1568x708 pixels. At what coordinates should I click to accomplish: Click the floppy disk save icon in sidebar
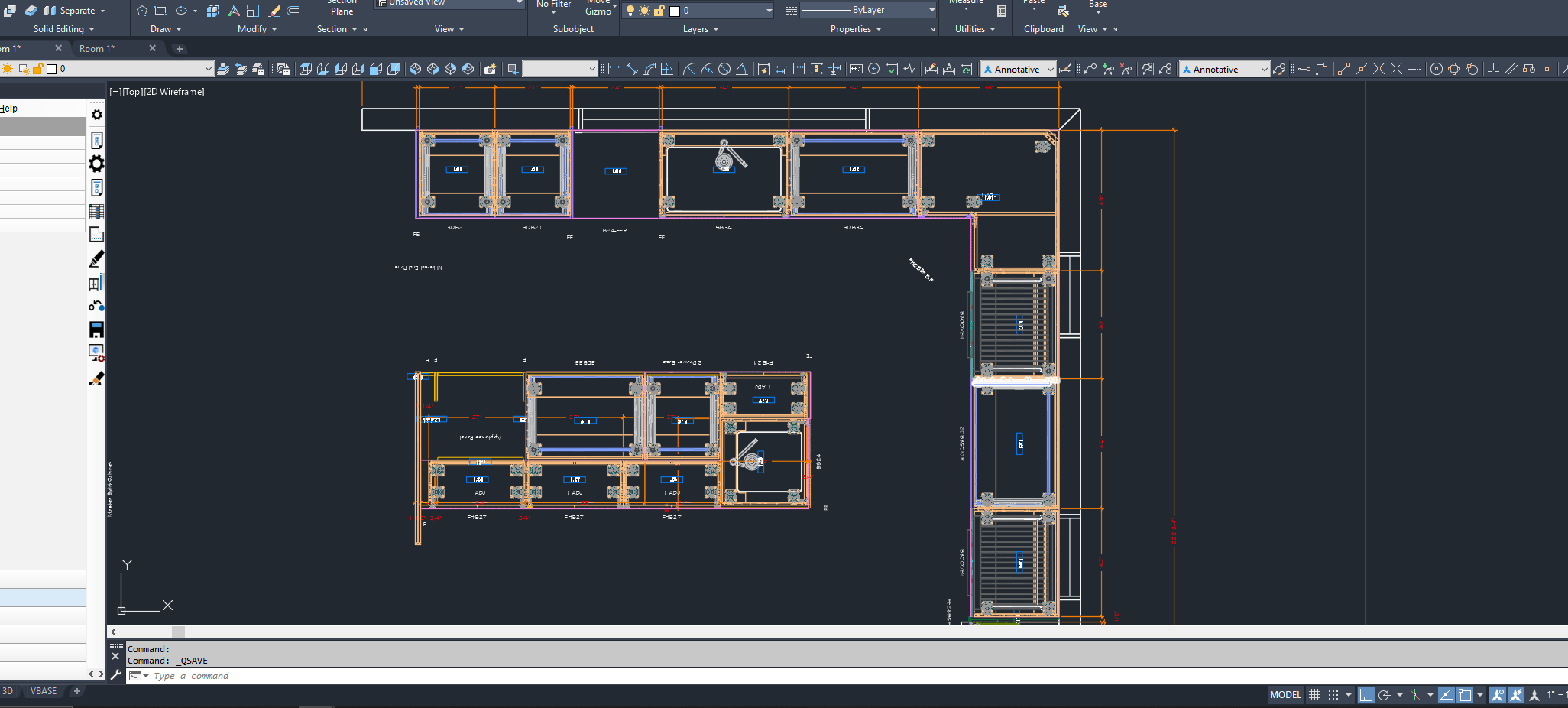(x=96, y=330)
